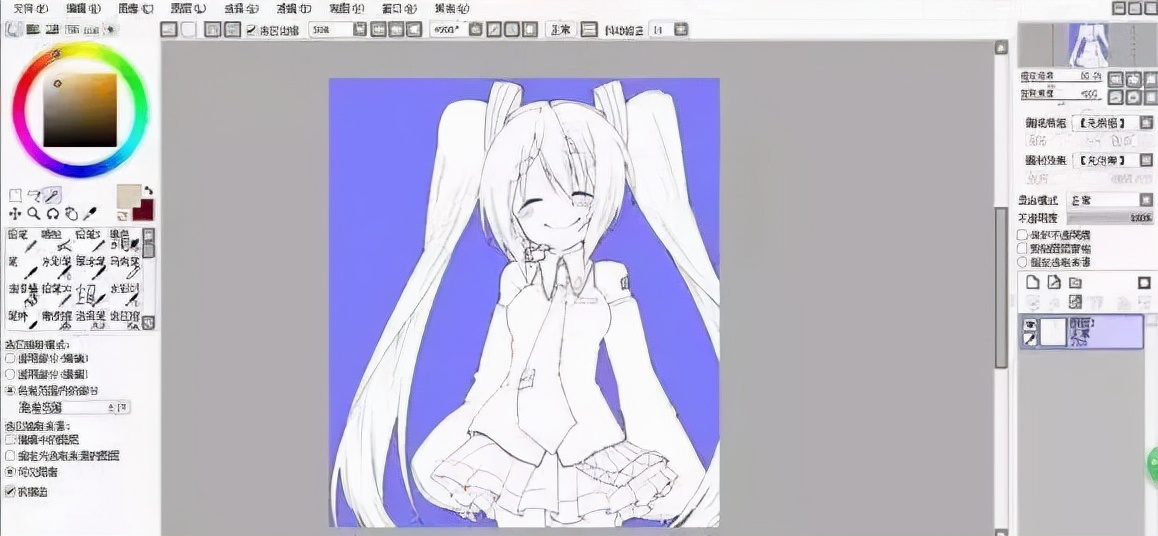Open the canvas effect dropdown
The image size is (1158, 536).
pyautogui.click(x=1146, y=159)
